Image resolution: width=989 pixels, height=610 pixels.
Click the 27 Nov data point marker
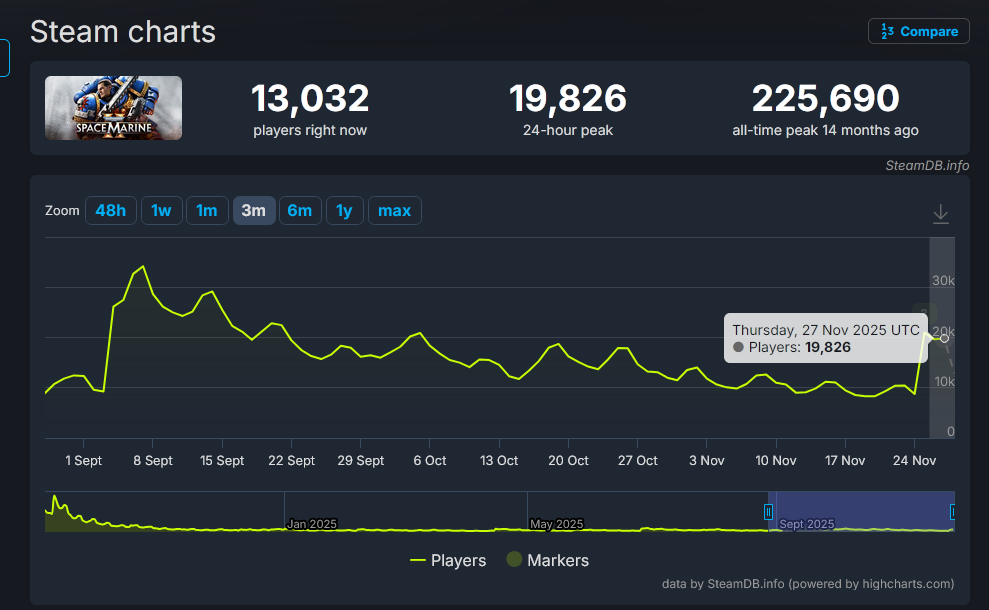pos(945,339)
